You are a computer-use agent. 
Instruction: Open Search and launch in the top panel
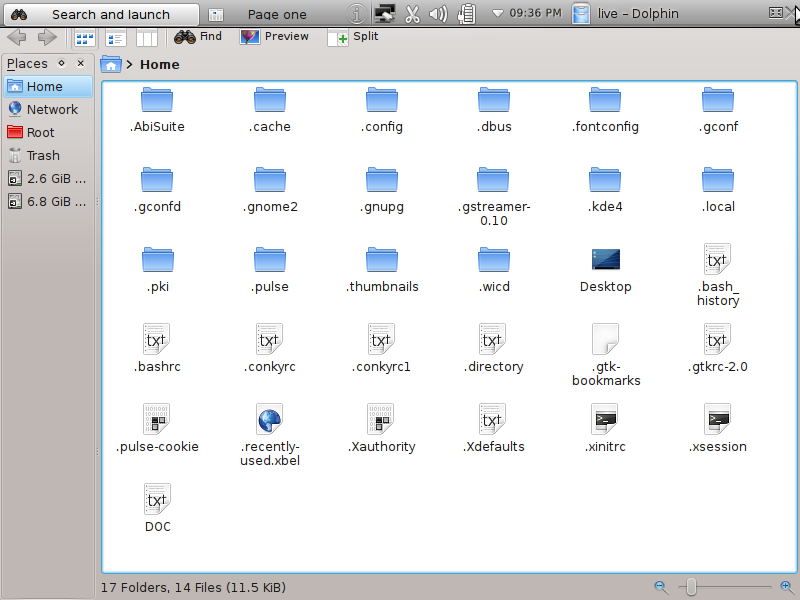pyautogui.click(x=100, y=13)
